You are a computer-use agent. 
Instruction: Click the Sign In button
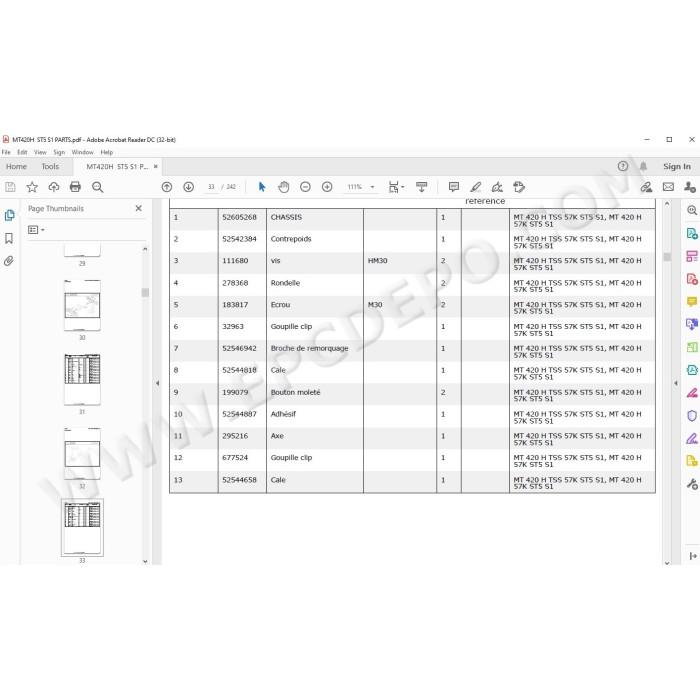pyautogui.click(x=677, y=166)
